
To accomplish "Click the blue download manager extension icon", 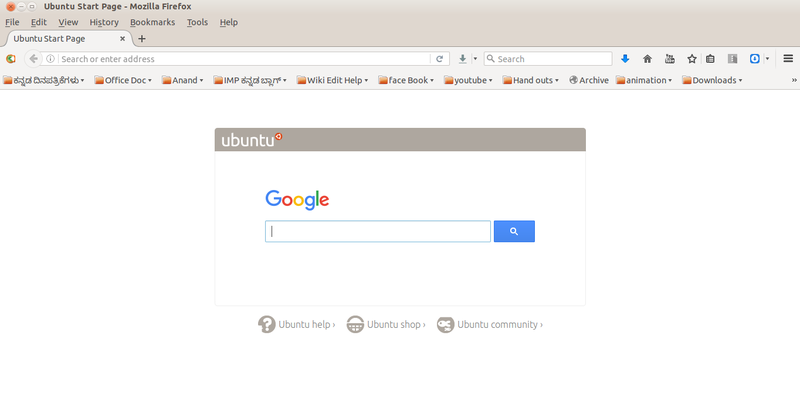I will pos(755,59).
